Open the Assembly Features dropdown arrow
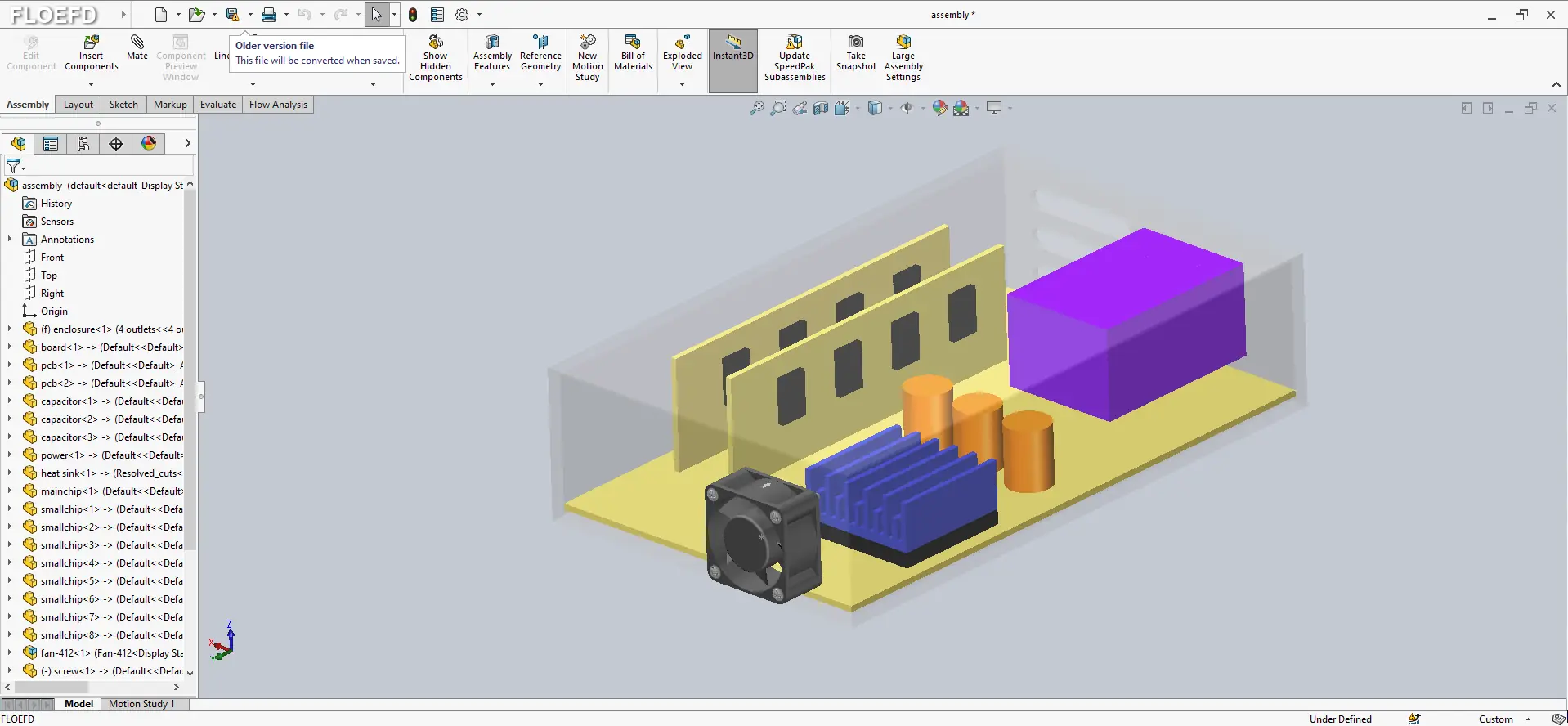 click(492, 84)
